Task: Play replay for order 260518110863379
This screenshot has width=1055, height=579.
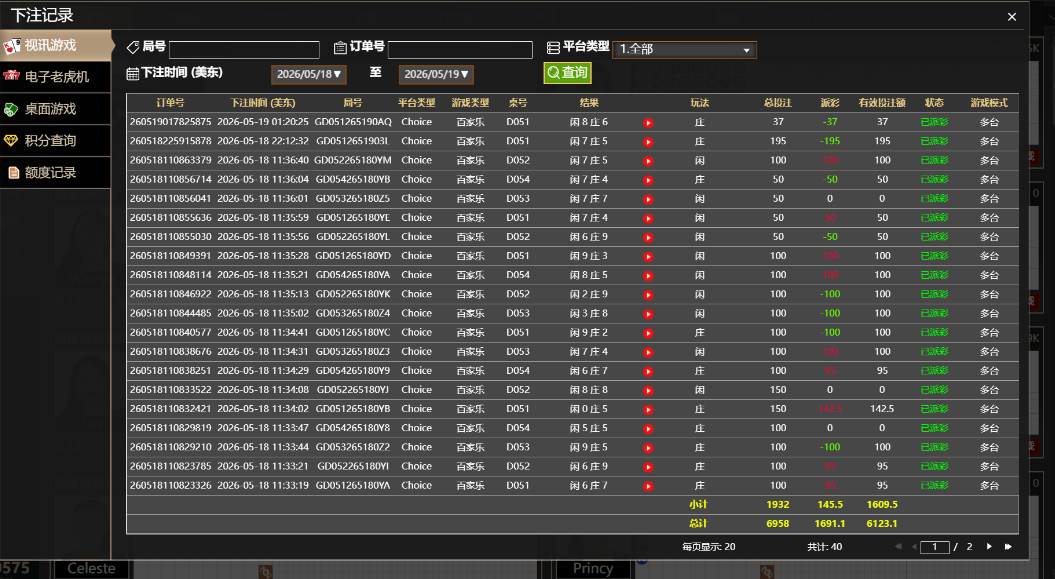Action: pyautogui.click(x=648, y=161)
